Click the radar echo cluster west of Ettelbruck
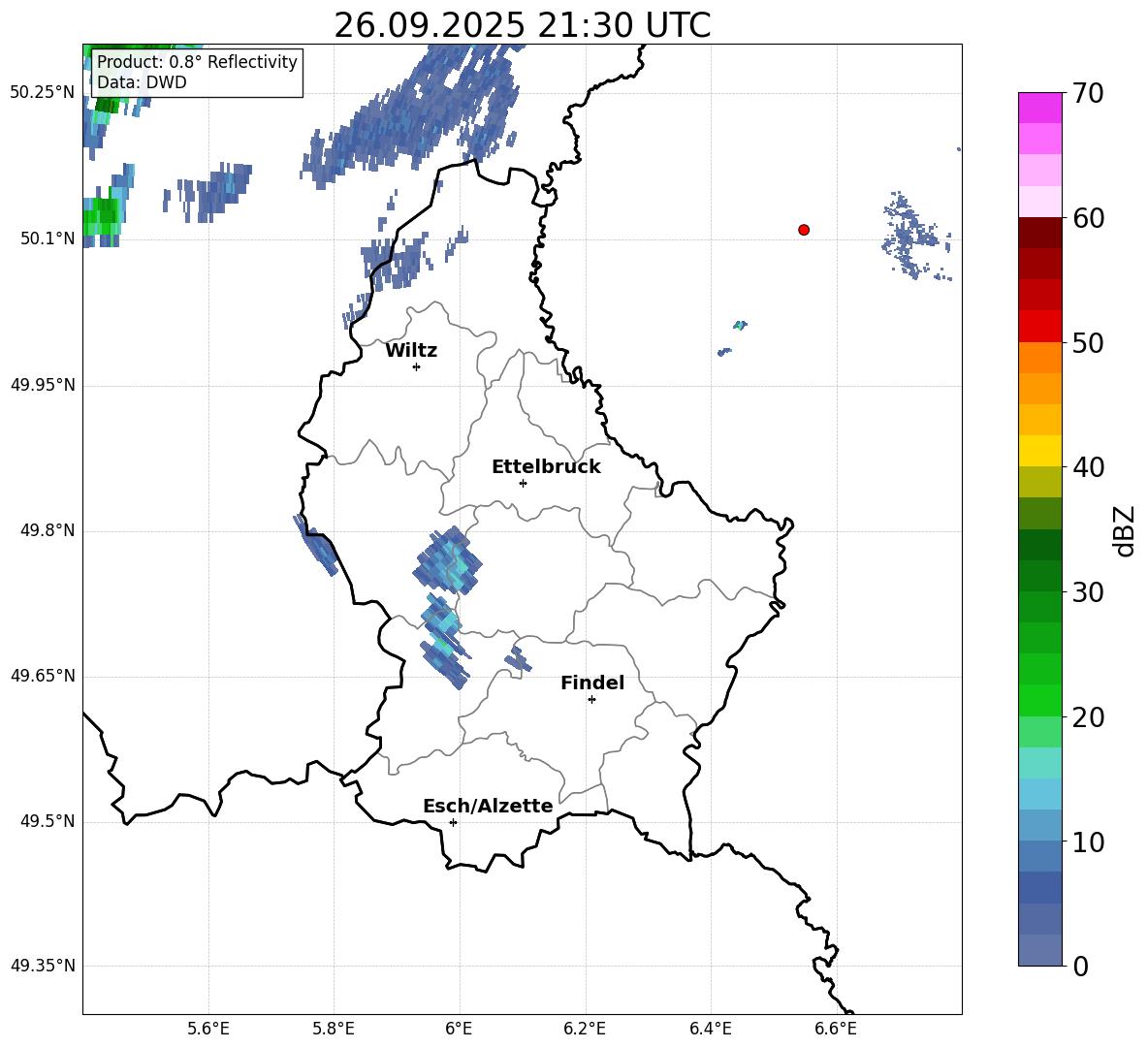The width and height of the screenshot is (1148, 1048). click(x=447, y=559)
